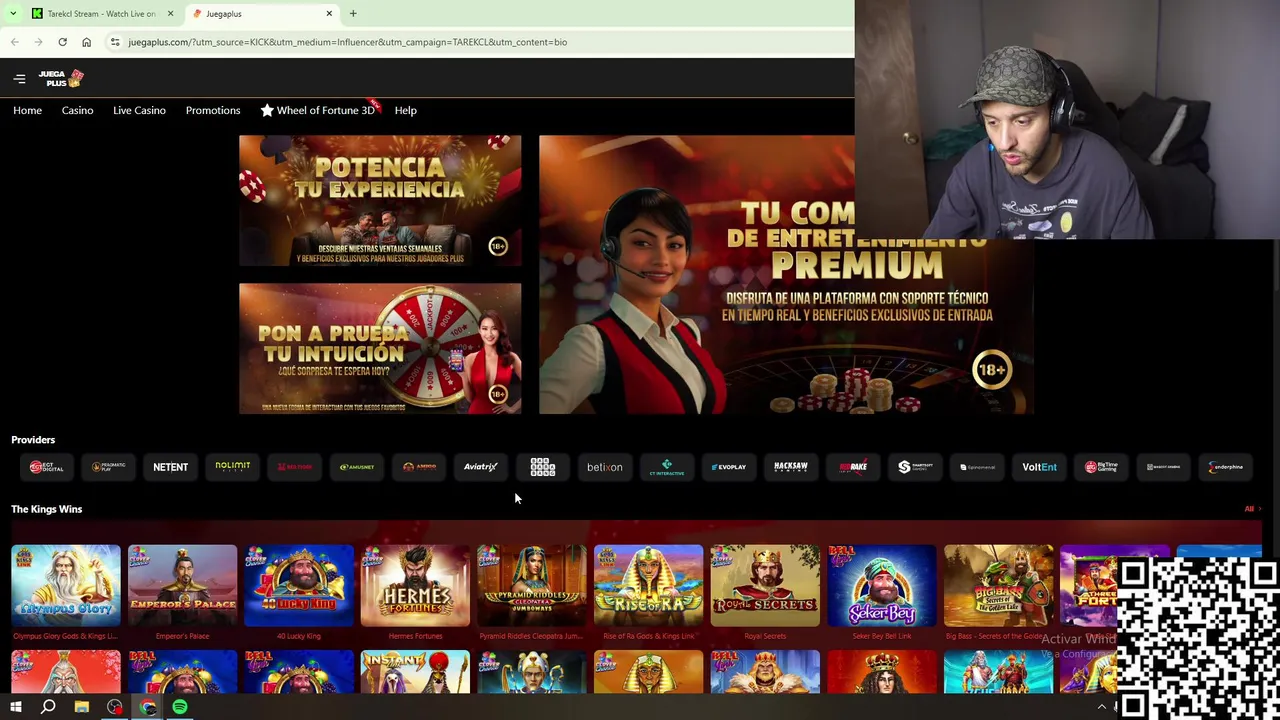The image size is (1280, 720).
Task: Select the Red Tiger provider
Action: (294, 467)
